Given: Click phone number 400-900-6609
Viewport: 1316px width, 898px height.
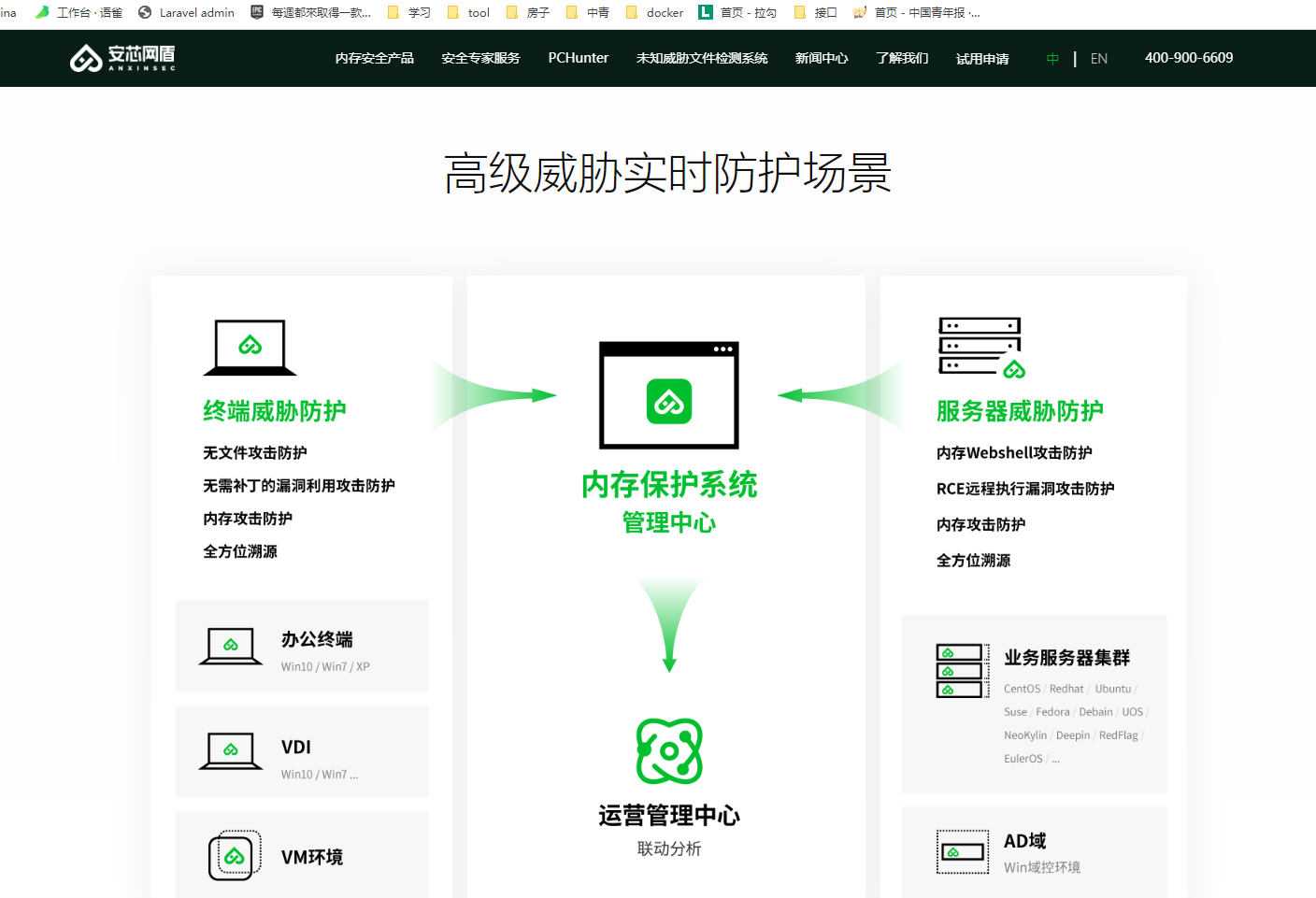Looking at the screenshot, I should 1189,58.
